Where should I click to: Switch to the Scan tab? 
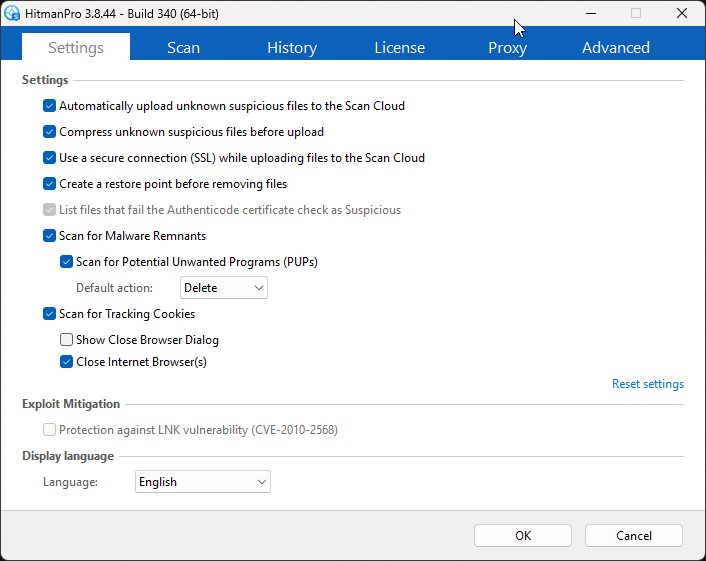(x=183, y=47)
